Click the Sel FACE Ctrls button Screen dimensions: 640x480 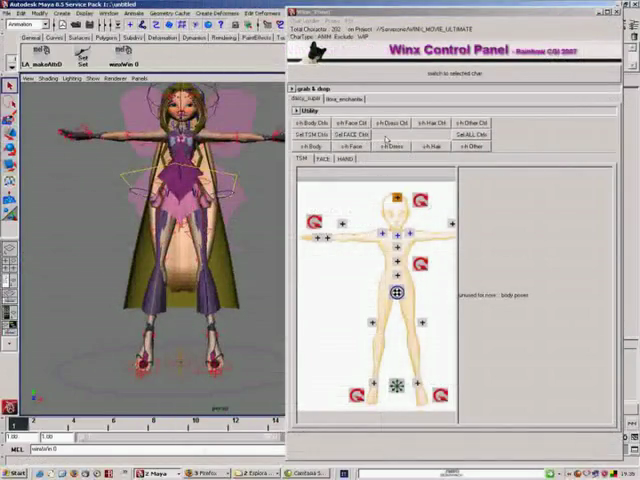[351, 135]
